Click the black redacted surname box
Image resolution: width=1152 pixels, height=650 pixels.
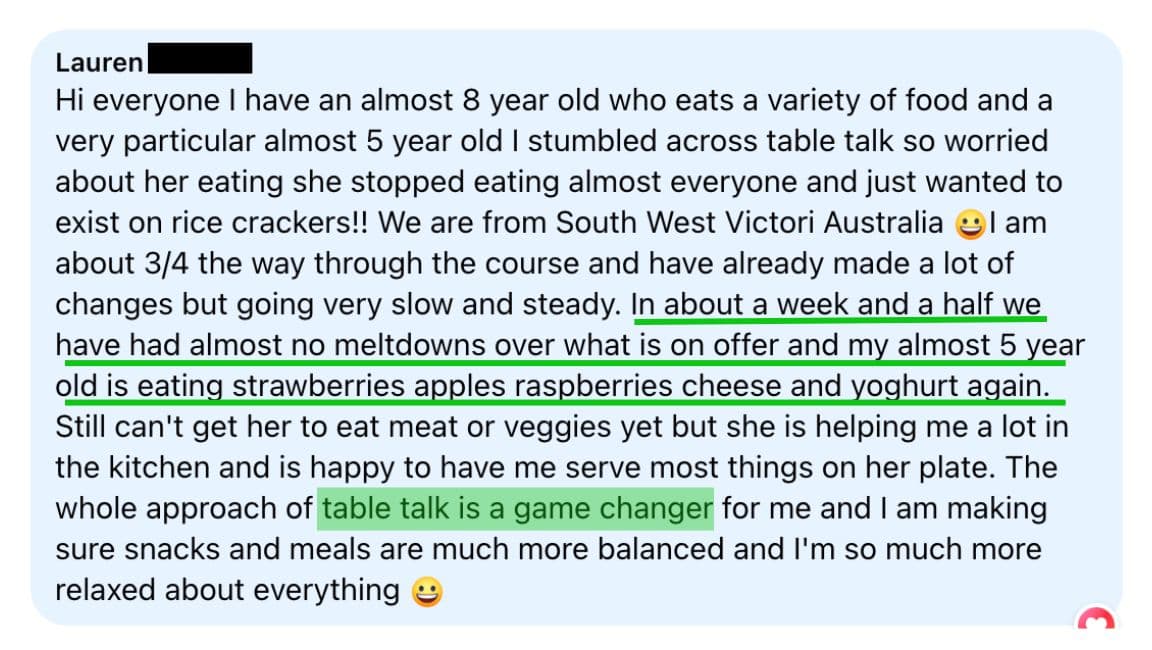pyautogui.click(x=200, y=59)
